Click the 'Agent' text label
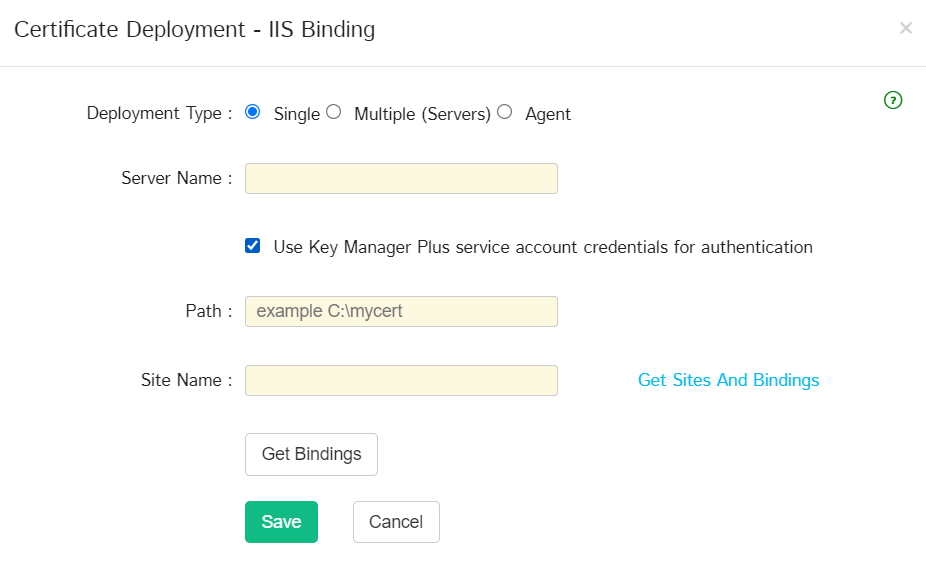 [548, 114]
